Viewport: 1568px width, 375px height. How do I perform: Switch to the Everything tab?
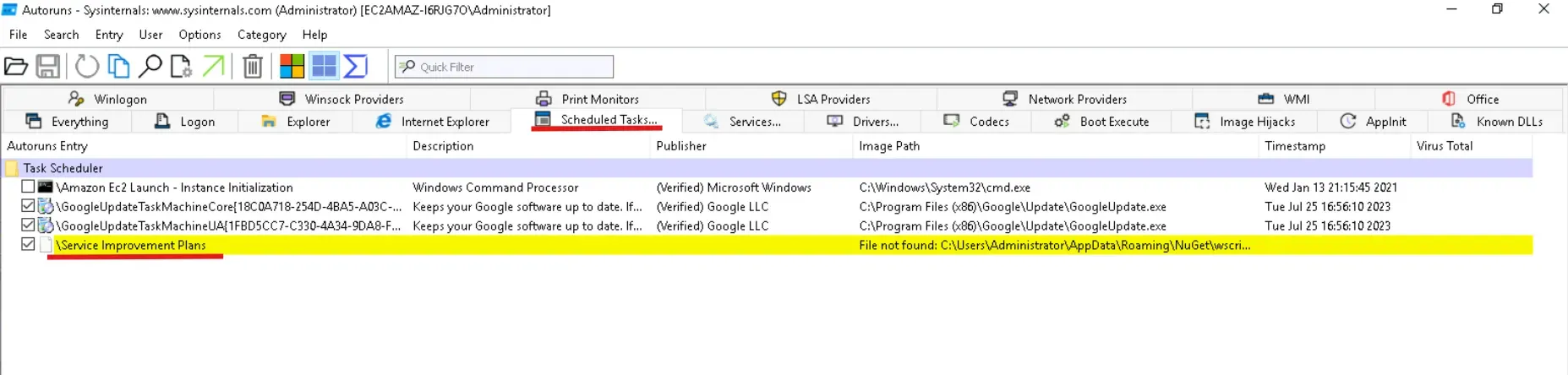tap(67, 122)
